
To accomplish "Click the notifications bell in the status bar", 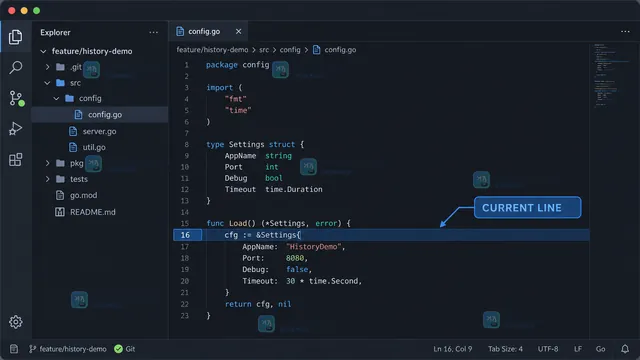I will click(x=625, y=349).
